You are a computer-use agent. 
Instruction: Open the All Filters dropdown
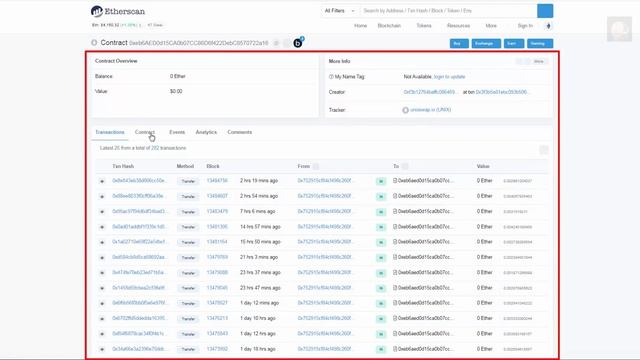(339, 11)
